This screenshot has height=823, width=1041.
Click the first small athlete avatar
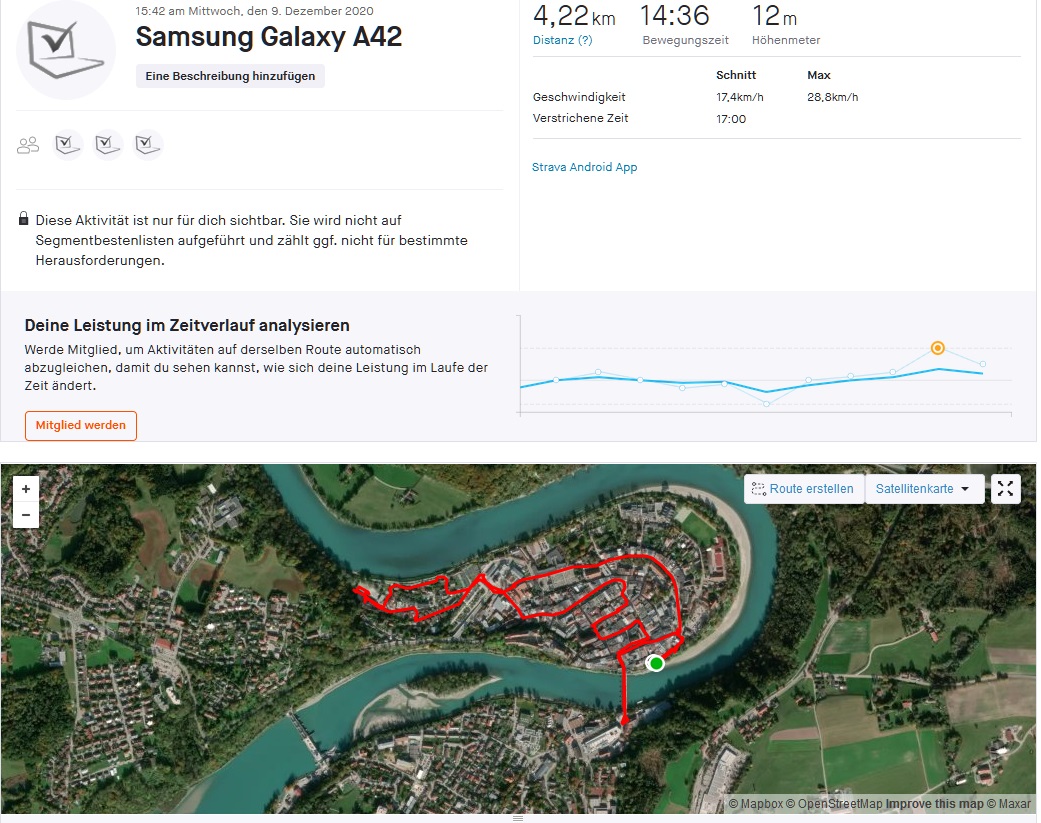[68, 145]
